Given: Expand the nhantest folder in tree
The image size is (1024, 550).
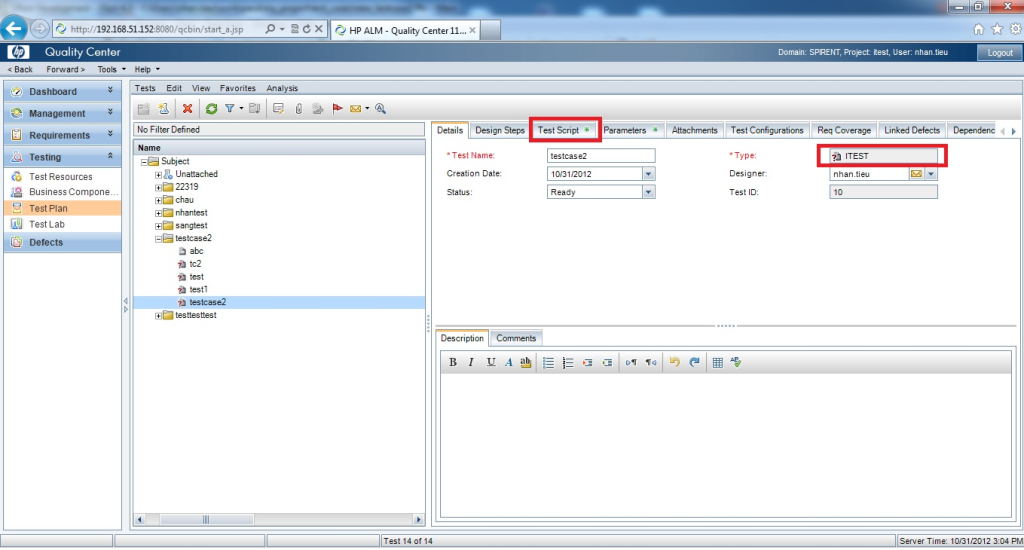Looking at the screenshot, I should (158, 213).
